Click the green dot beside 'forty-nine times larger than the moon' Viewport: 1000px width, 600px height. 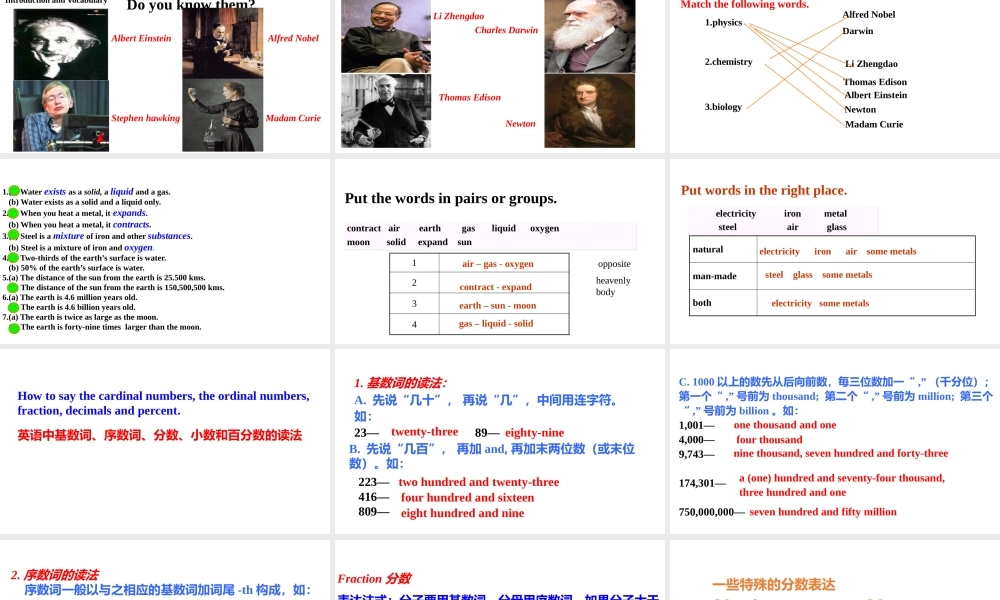click(x=14, y=328)
